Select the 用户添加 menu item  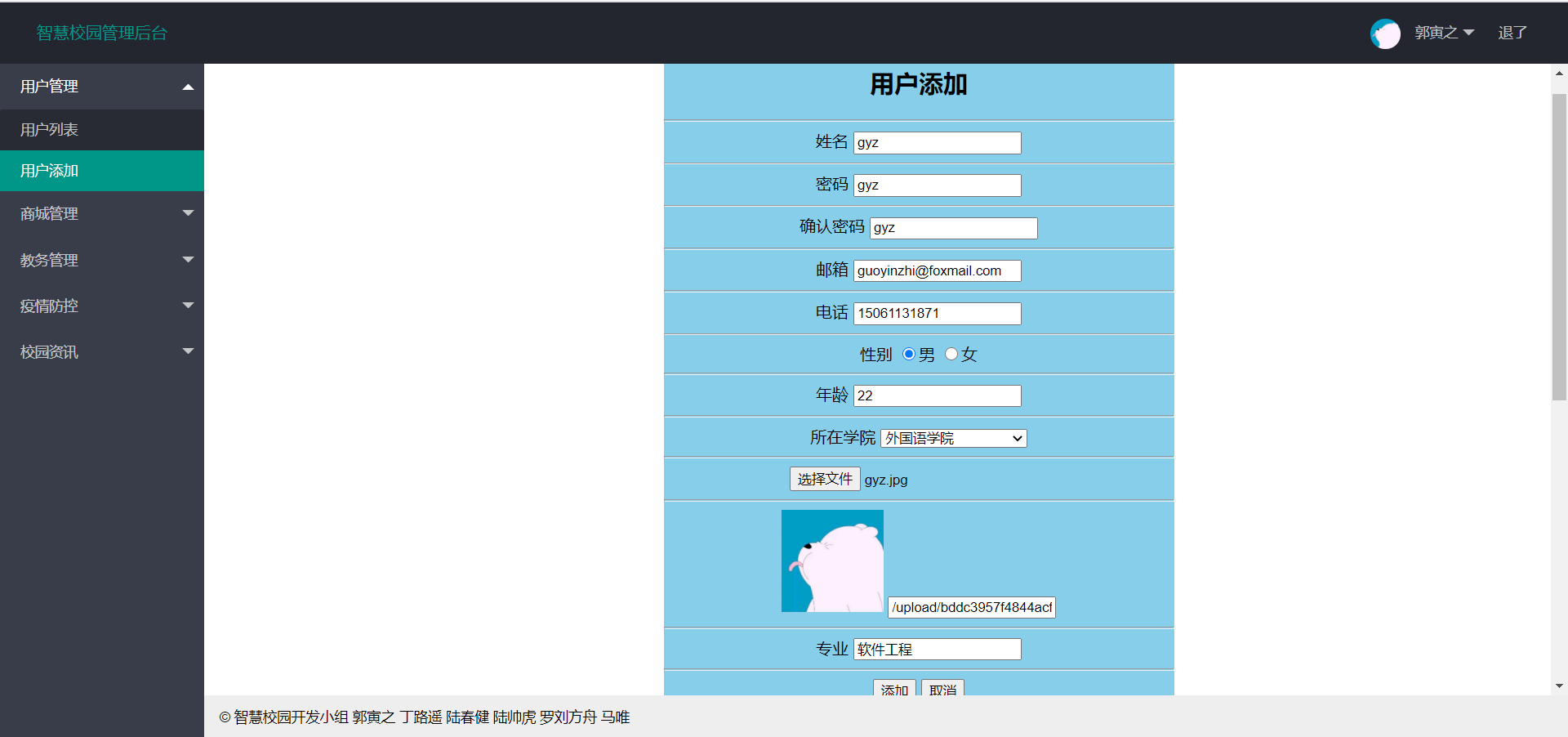click(x=102, y=171)
